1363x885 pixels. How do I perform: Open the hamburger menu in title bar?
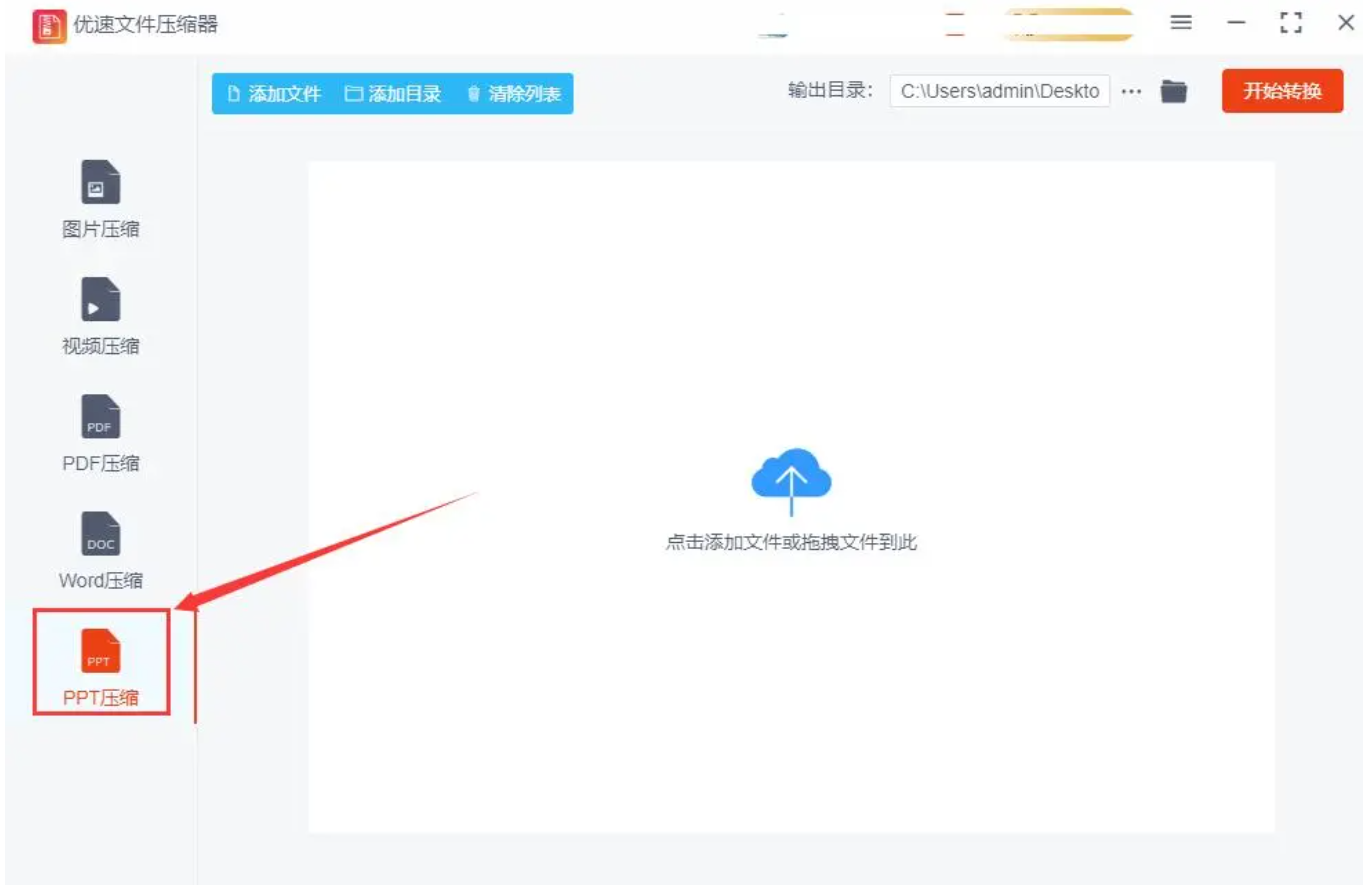(1181, 23)
